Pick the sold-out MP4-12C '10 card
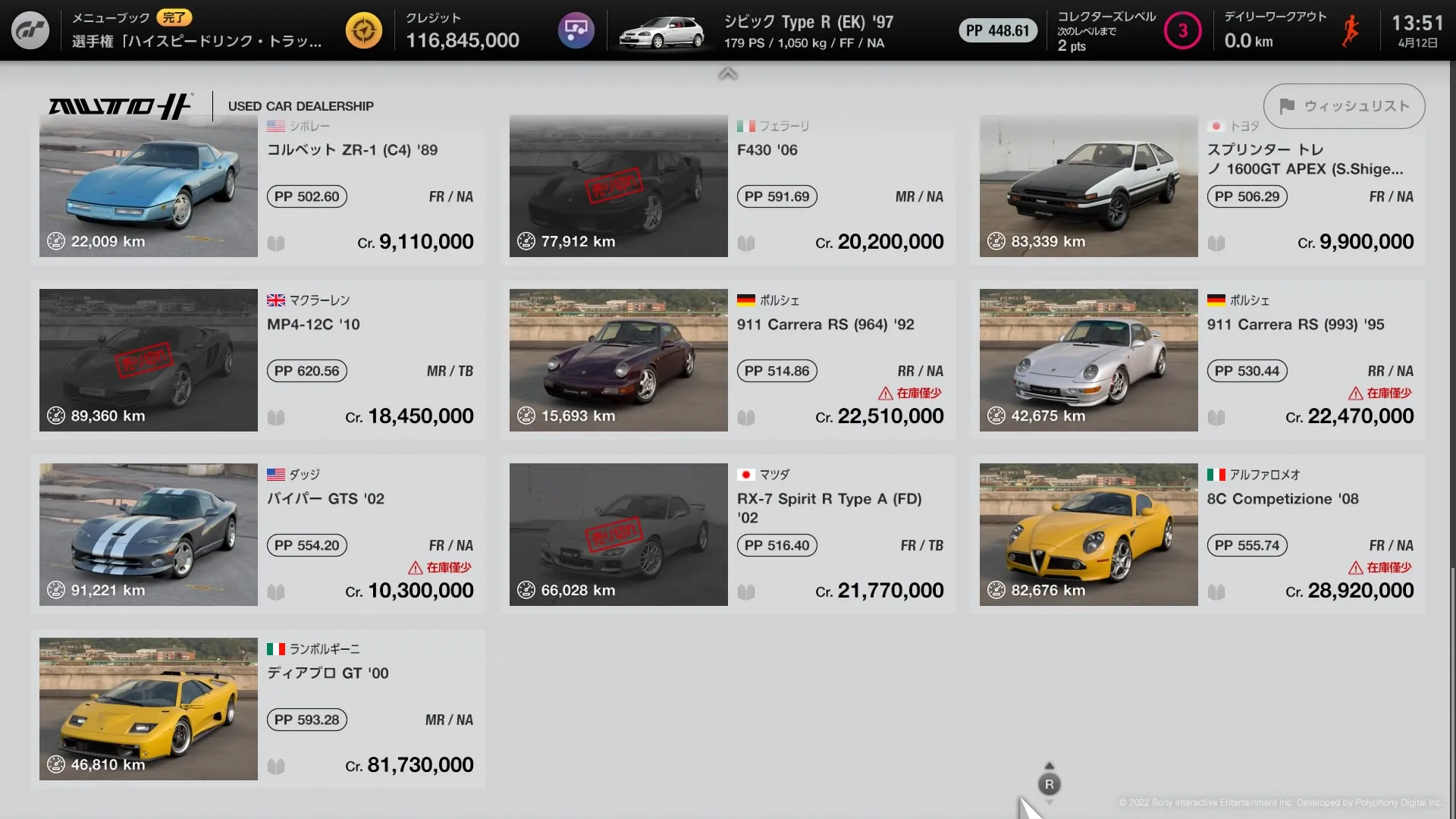The width and height of the screenshot is (1456, 819). [x=258, y=360]
